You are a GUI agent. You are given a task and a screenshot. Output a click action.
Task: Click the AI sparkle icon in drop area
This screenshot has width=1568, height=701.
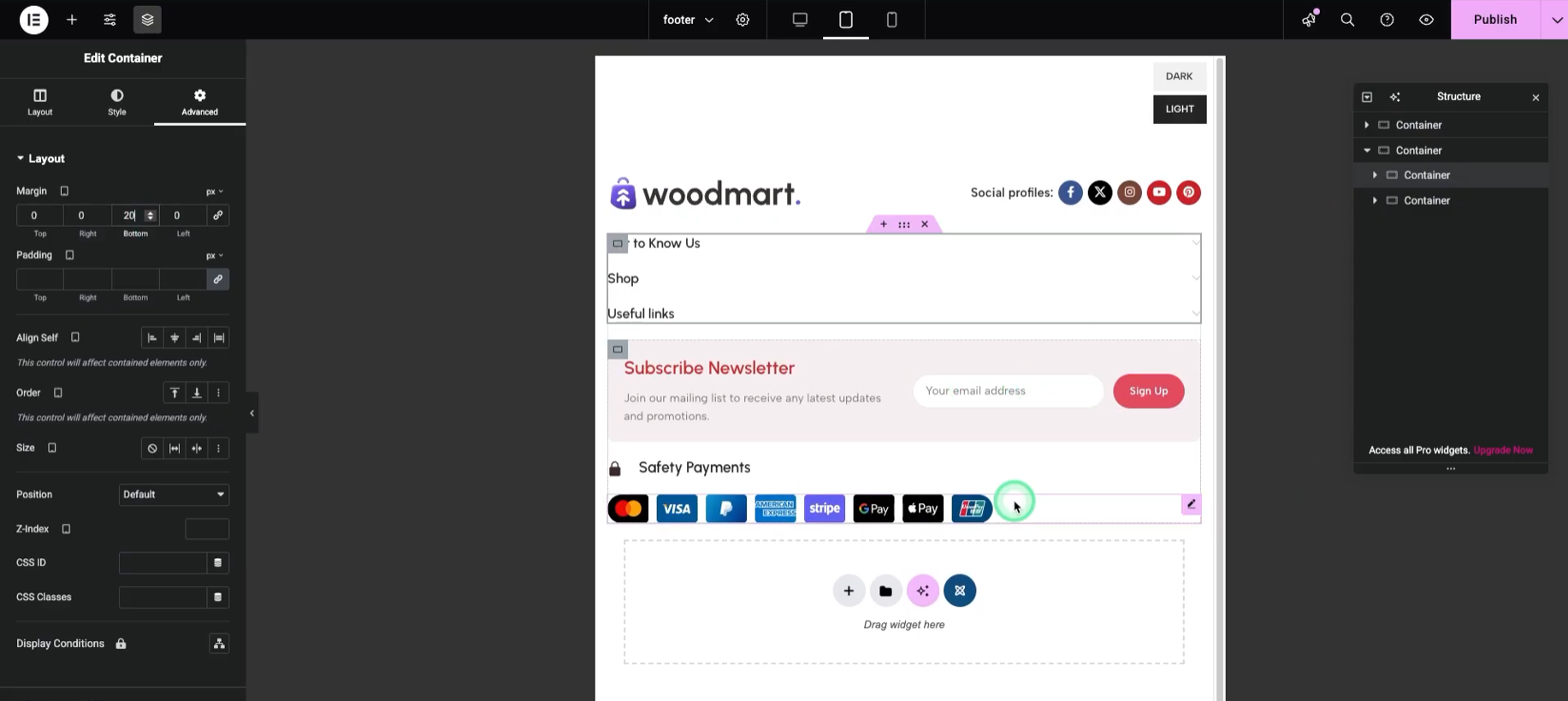pos(922,591)
